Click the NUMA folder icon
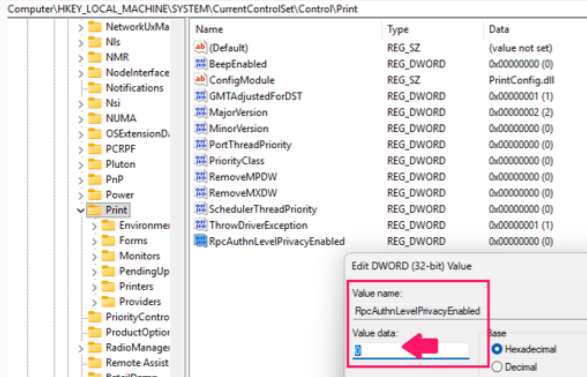This screenshot has height=377, width=587. 95,118
